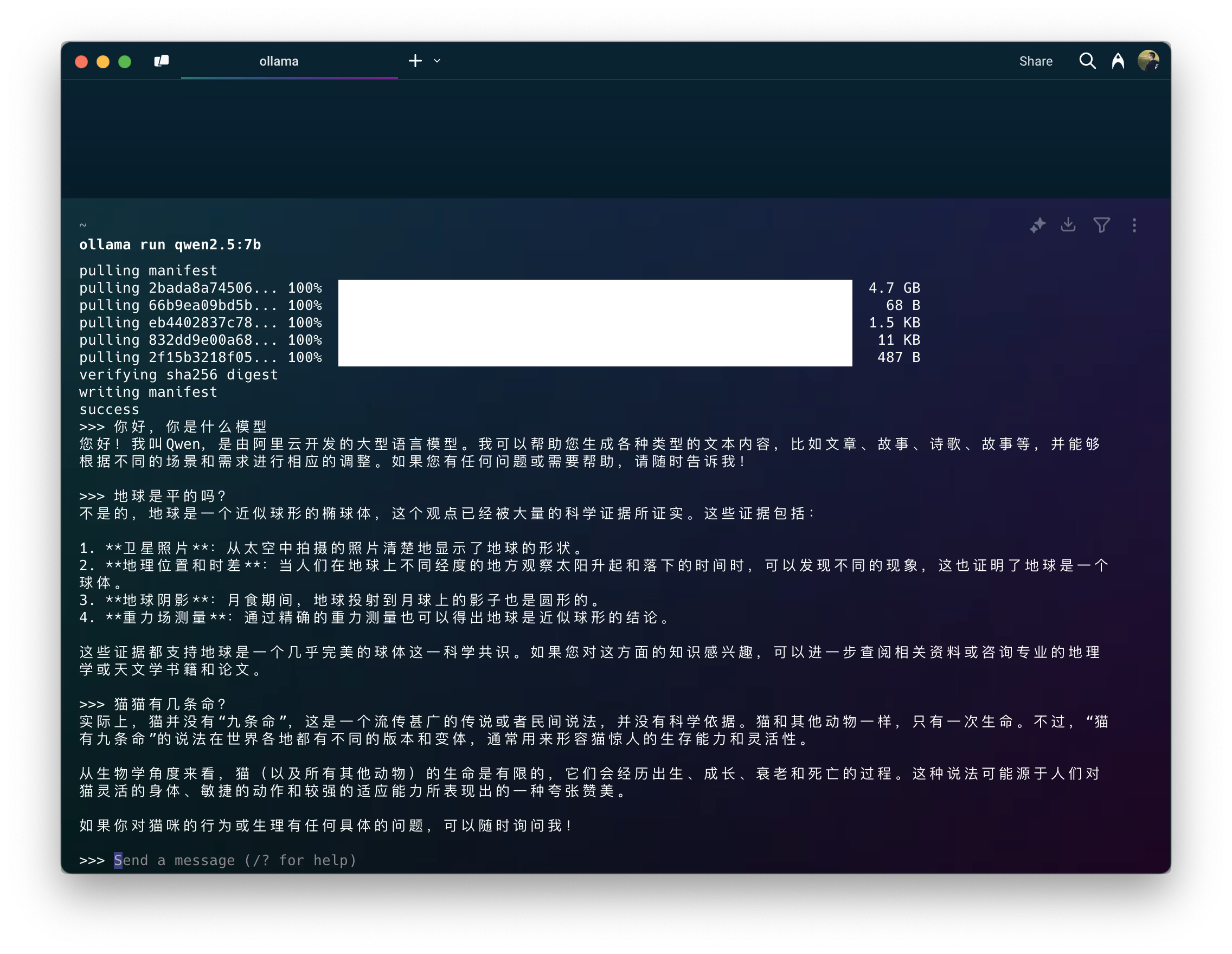Open the tab panel sidebar icon
Viewport: 1232px width, 954px height.
162,61
